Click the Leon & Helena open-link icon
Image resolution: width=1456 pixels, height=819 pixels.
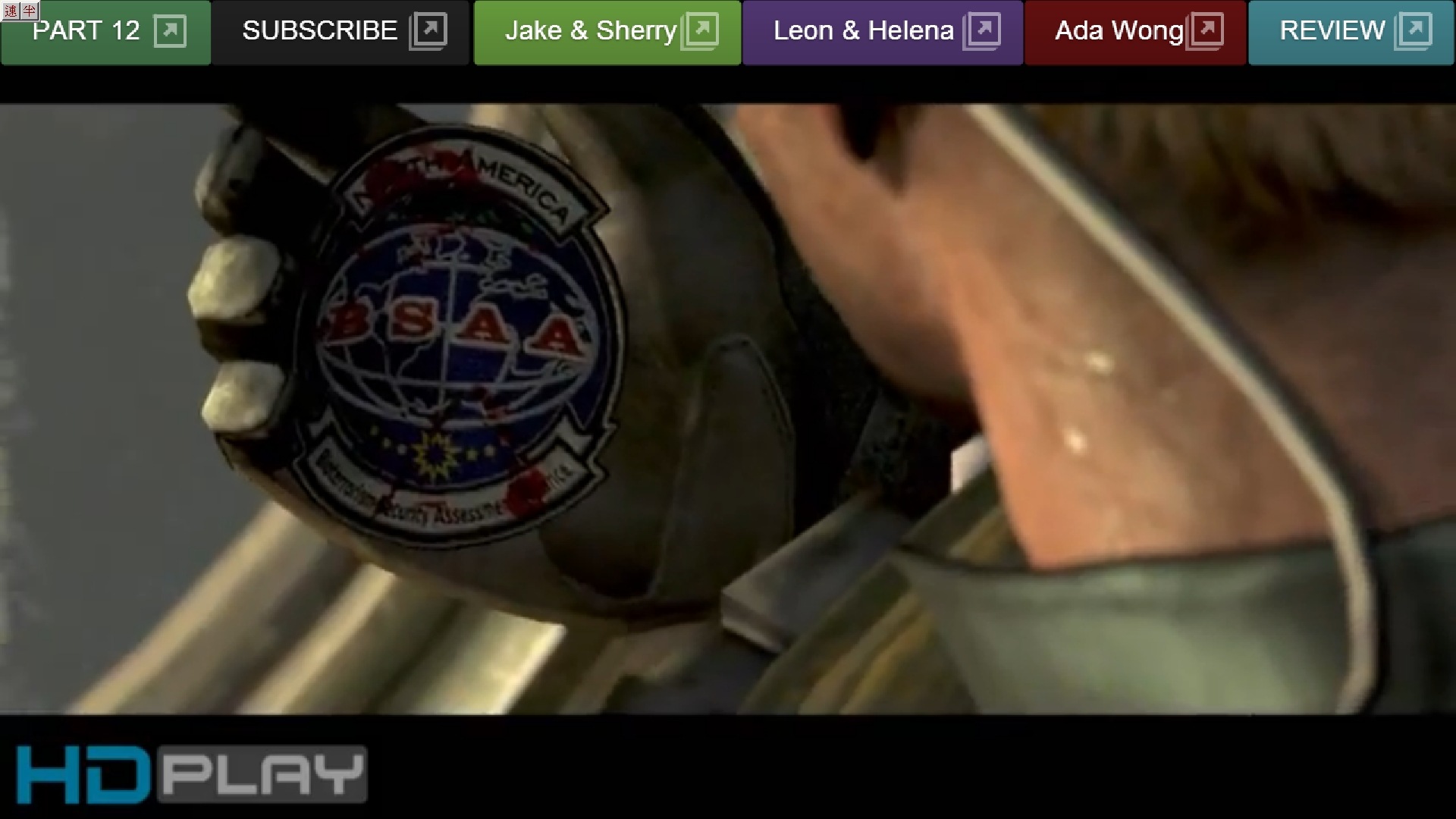point(982,31)
